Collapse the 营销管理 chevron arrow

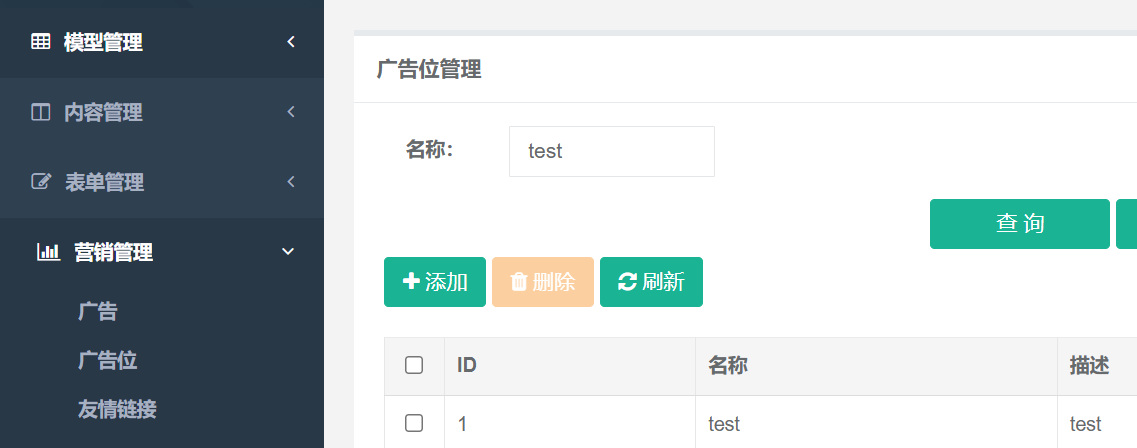[x=288, y=252]
